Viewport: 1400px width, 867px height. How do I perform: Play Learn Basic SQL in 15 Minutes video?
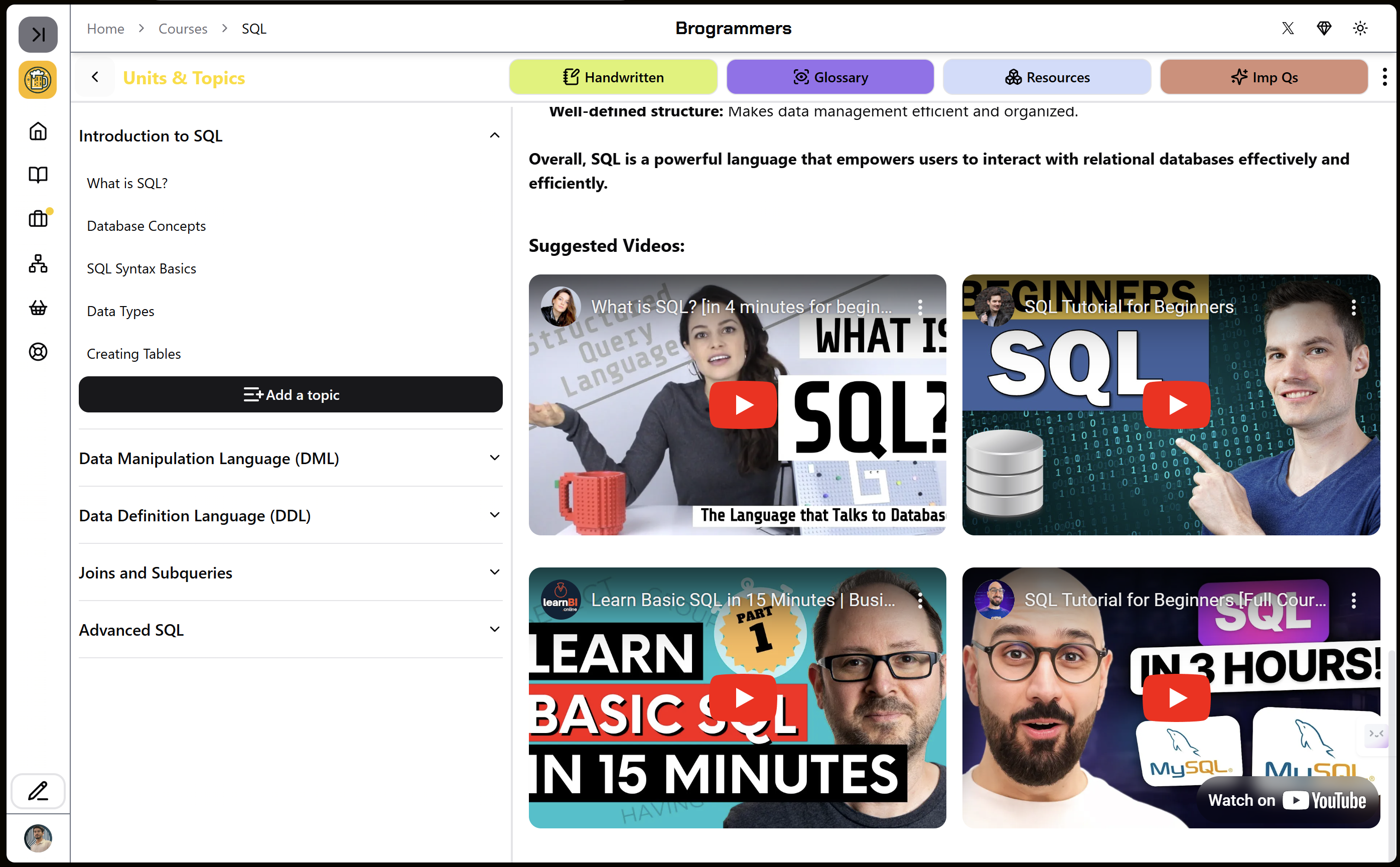[x=743, y=698]
